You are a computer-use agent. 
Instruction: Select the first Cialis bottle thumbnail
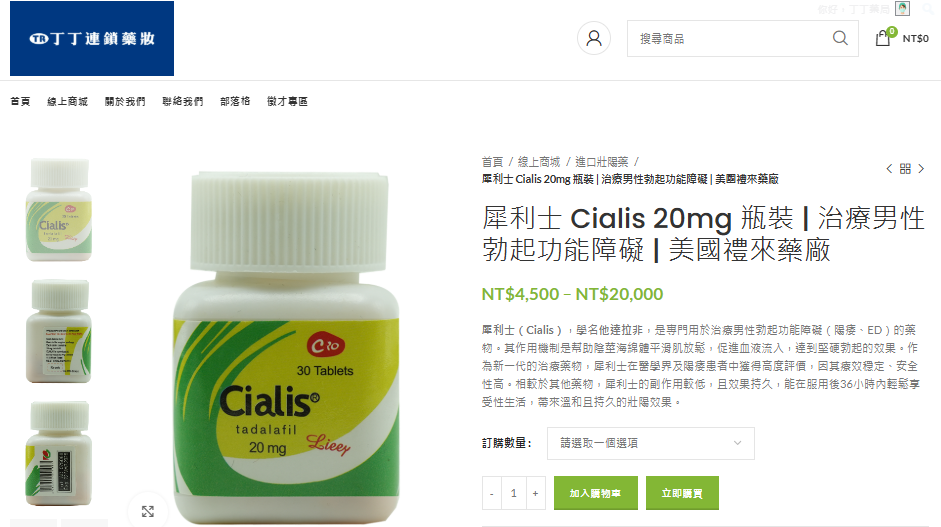59,209
